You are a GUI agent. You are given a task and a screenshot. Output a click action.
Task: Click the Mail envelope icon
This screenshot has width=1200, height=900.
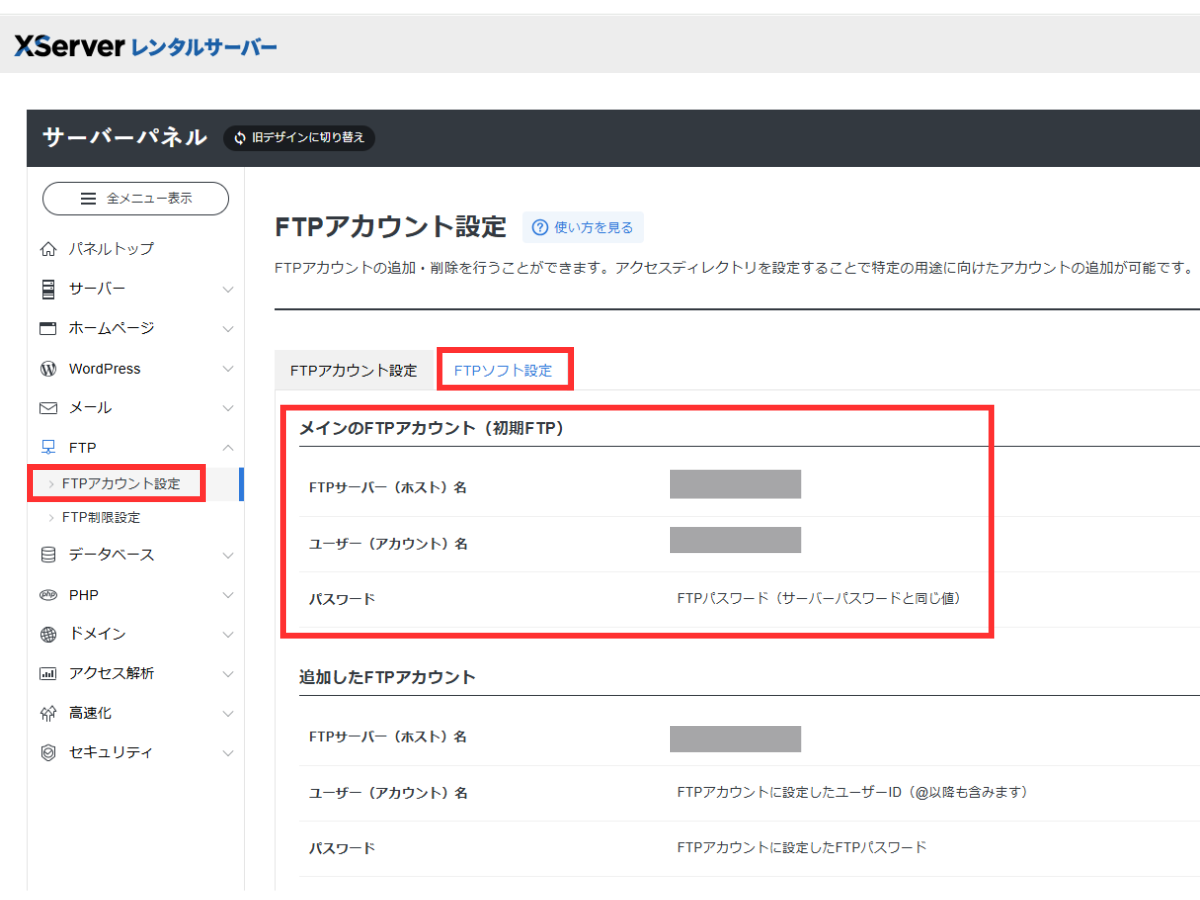coord(48,408)
